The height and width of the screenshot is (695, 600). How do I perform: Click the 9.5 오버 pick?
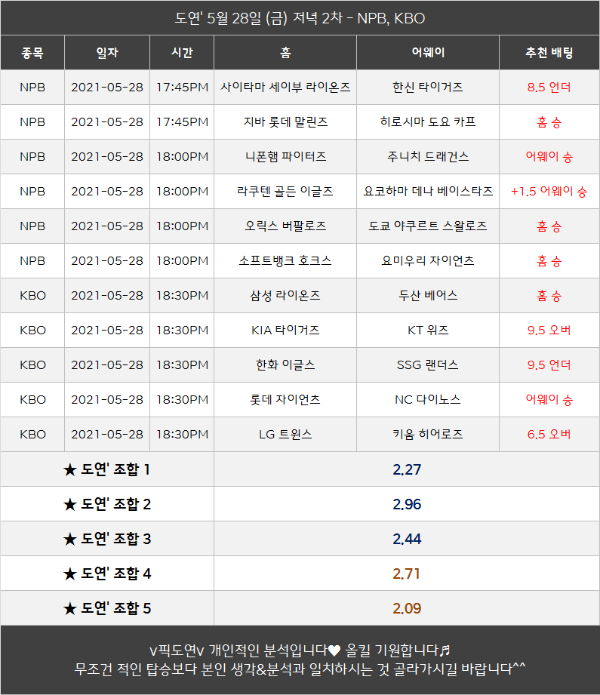(x=549, y=330)
